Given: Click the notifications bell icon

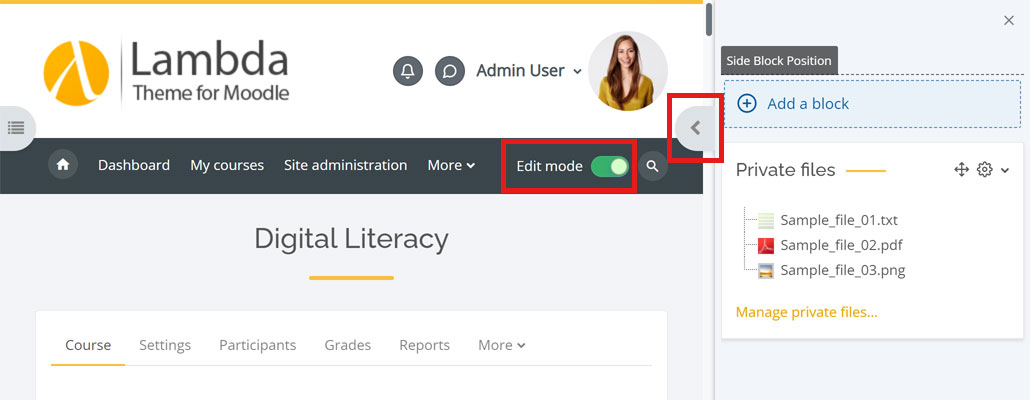Looking at the screenshot, I should click(x=408, y=72).
